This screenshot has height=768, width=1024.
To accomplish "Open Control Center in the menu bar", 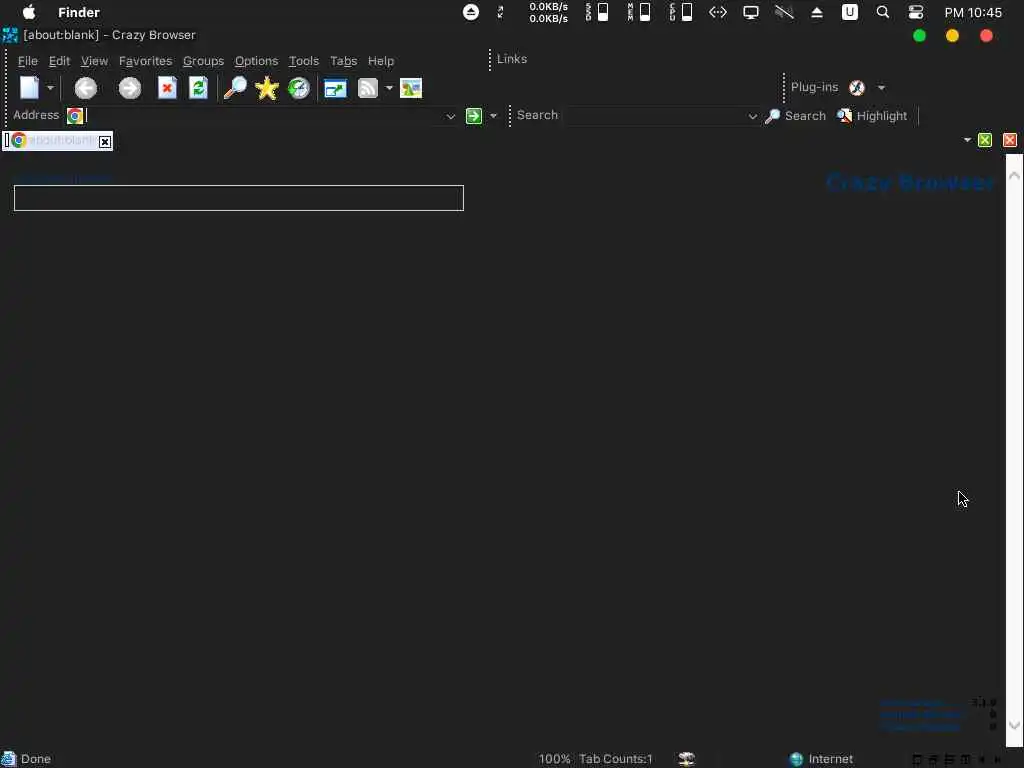I will (x=916, y=12).
